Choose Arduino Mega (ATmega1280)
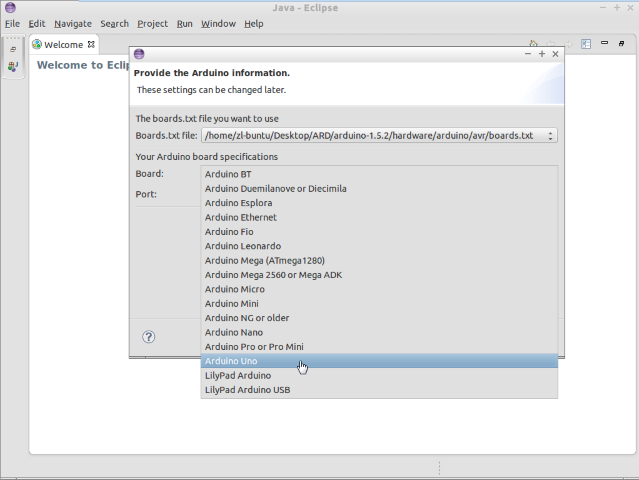The image size is (639, 480). click(379, 260)
